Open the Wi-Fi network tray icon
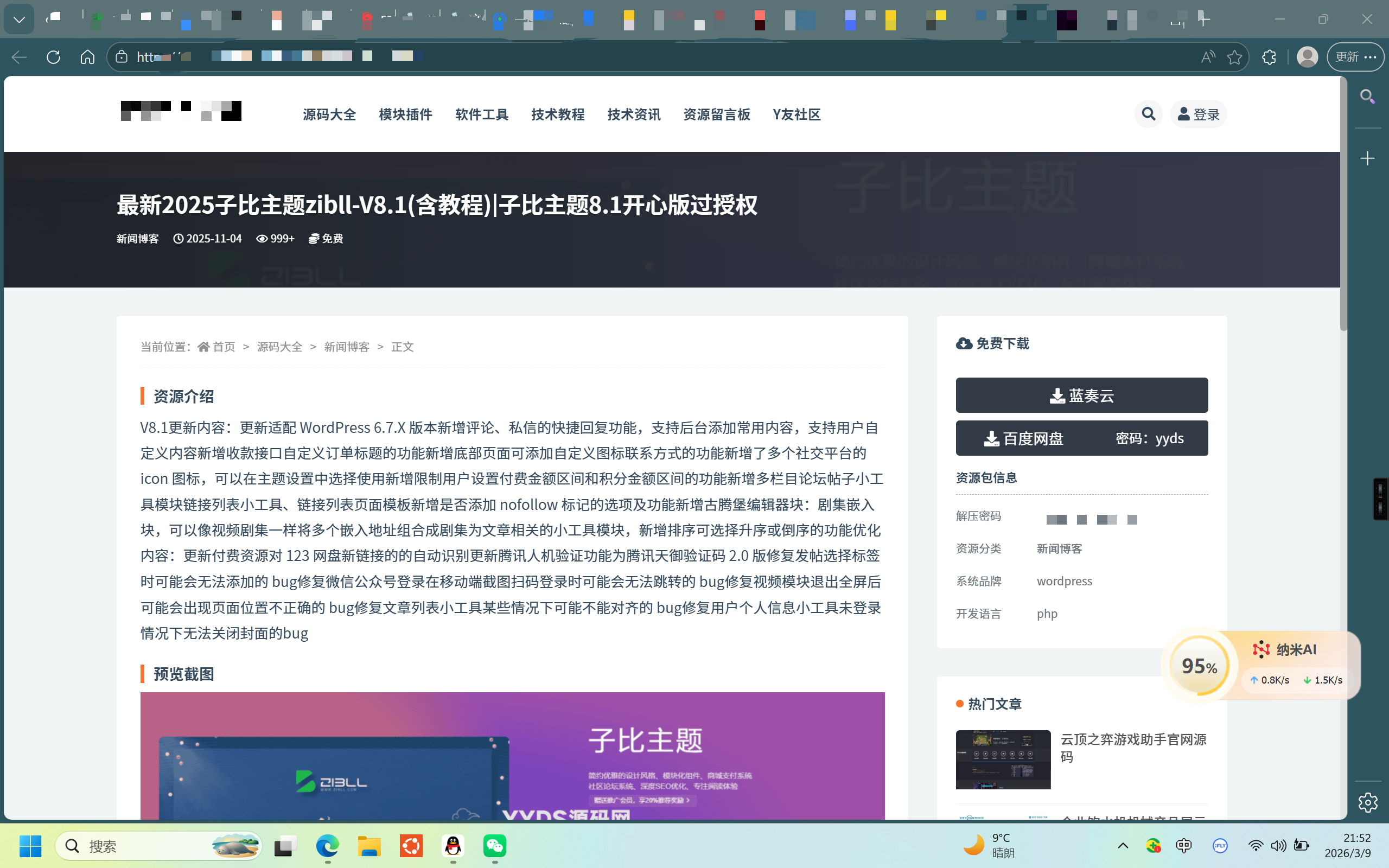1389x868 pixels. point(1256,846)
